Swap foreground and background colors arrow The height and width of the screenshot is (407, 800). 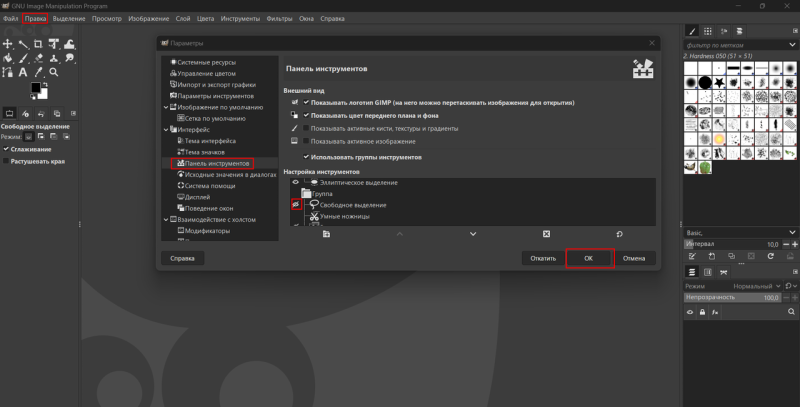(45, 85)
